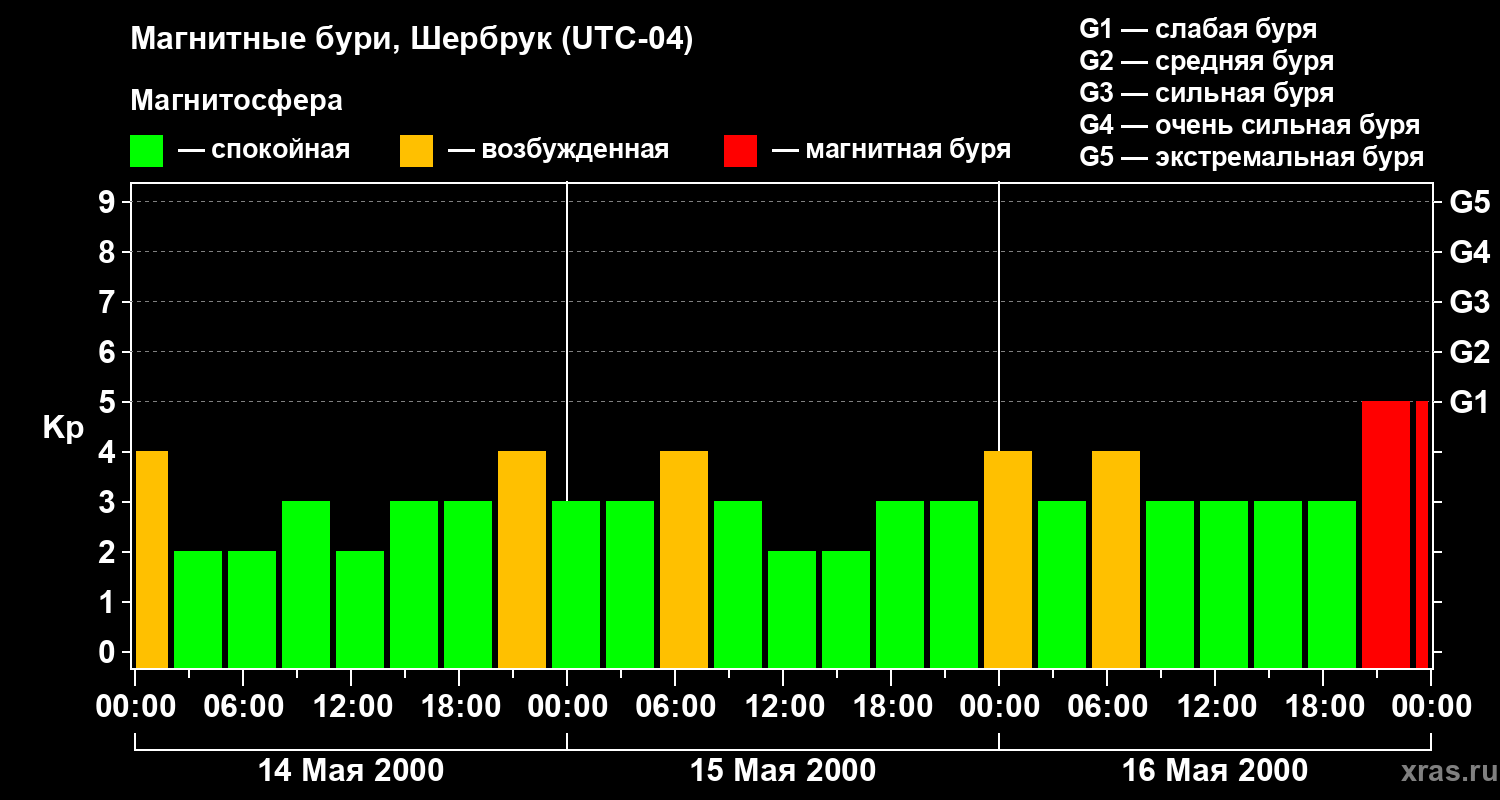Click the narrow orange bar starting 14 Мая
The image size is (1500, 800).
point(152,560)
